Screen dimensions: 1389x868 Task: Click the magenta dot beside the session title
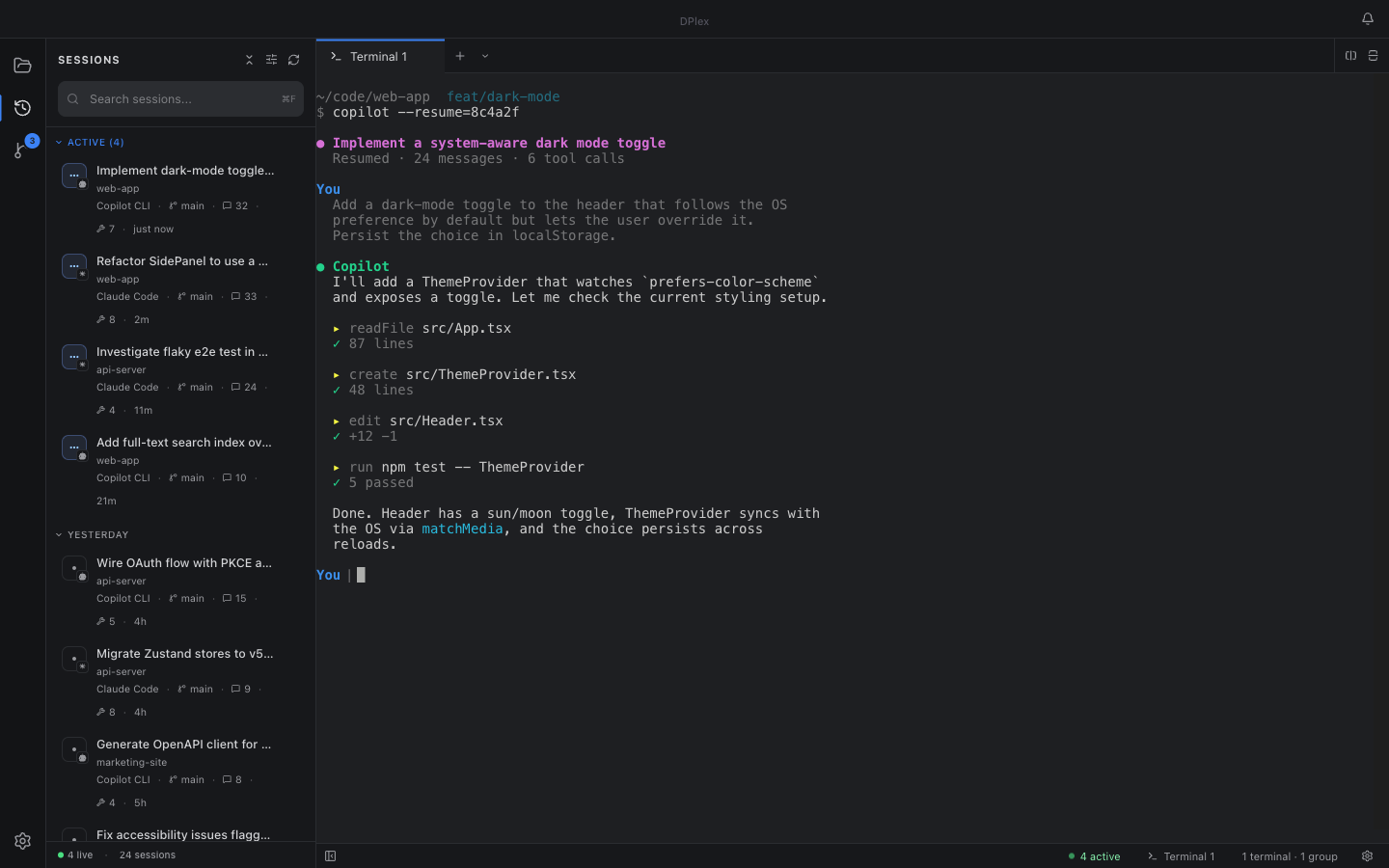320,144
